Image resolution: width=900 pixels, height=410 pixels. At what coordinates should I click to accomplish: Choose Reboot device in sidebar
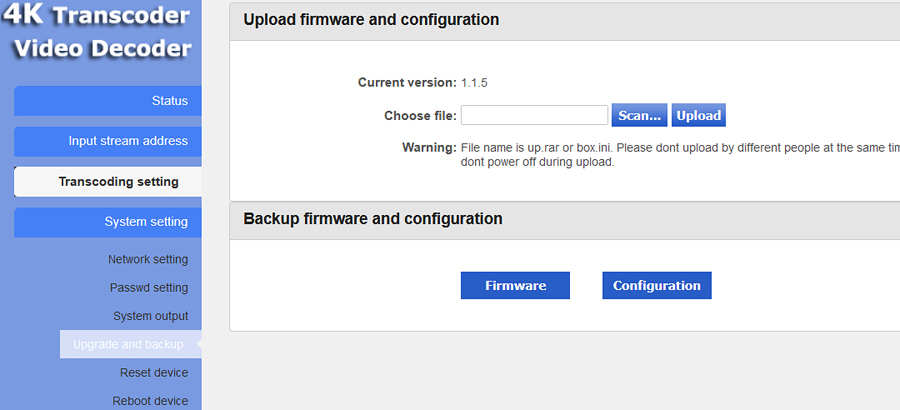pyautogui.click(x=150, y=401)
